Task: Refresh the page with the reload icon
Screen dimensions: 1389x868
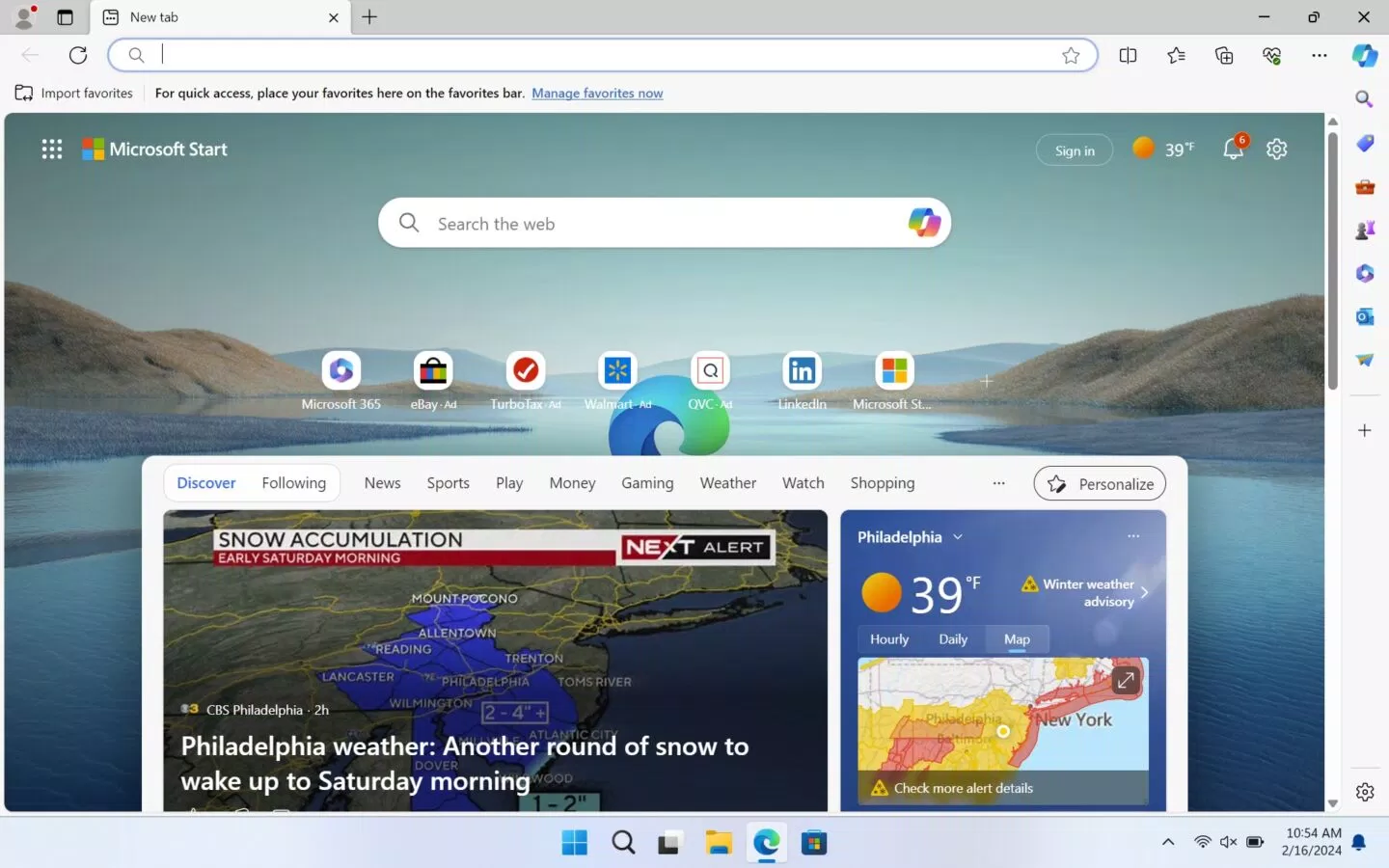Action: coord(78,55)
